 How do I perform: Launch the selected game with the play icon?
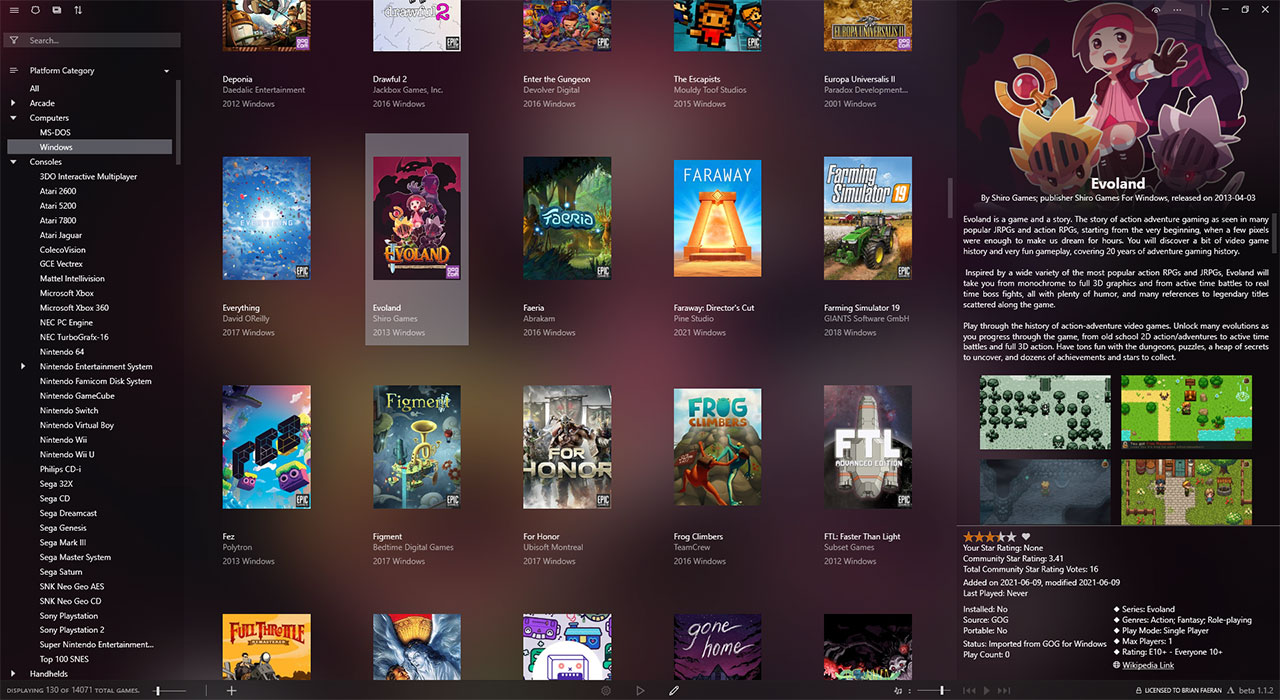(640, 690)
